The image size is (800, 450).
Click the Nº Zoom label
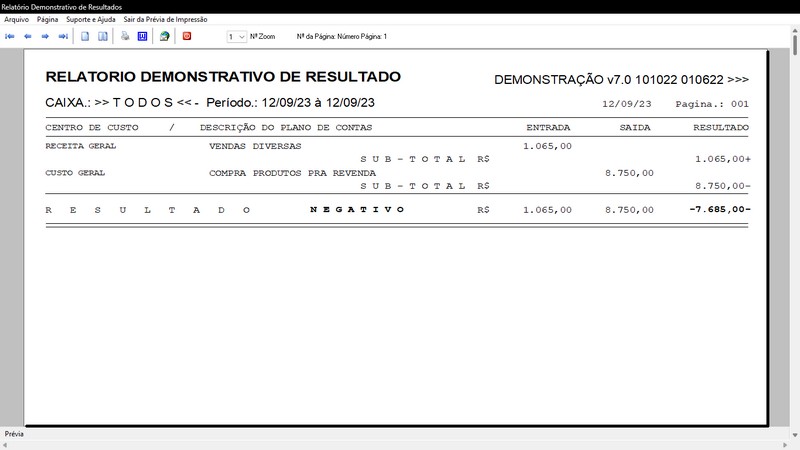point(262,37)
